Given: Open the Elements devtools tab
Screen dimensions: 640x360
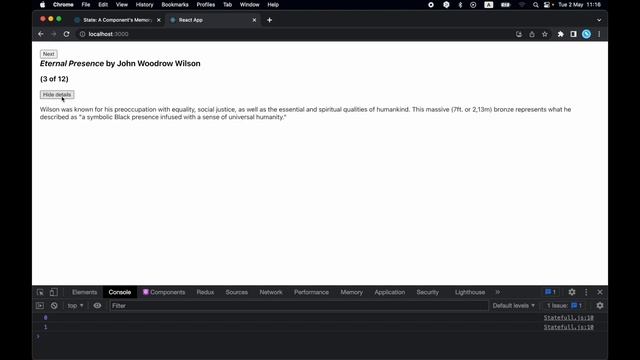Looking at the screenshot, I should (84, 292).
